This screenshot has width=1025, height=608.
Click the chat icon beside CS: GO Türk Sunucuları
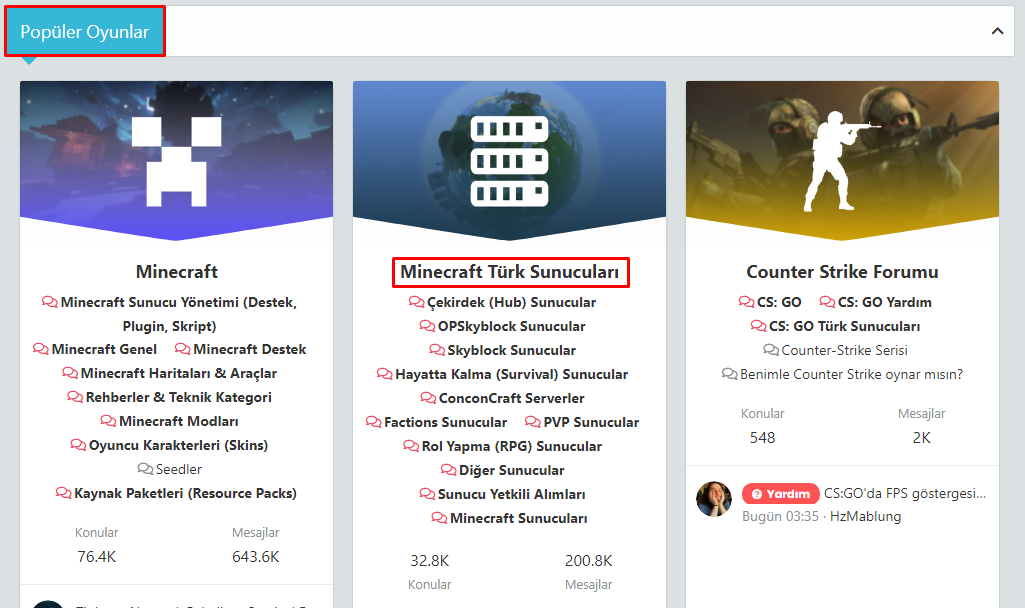pos(758,326)
